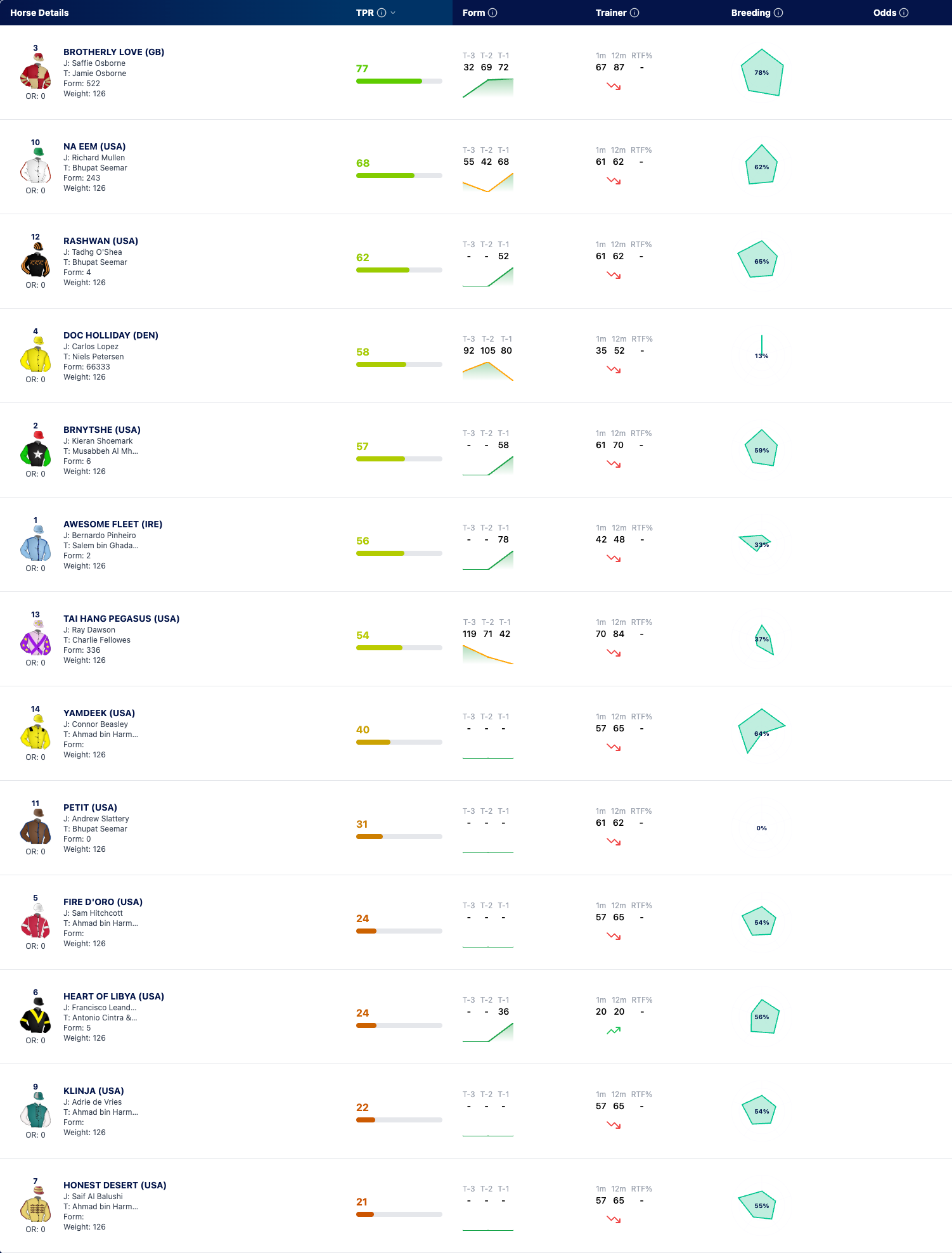952x1253 pixels.
Task: Click the Odds info icon
Action: 904,13
